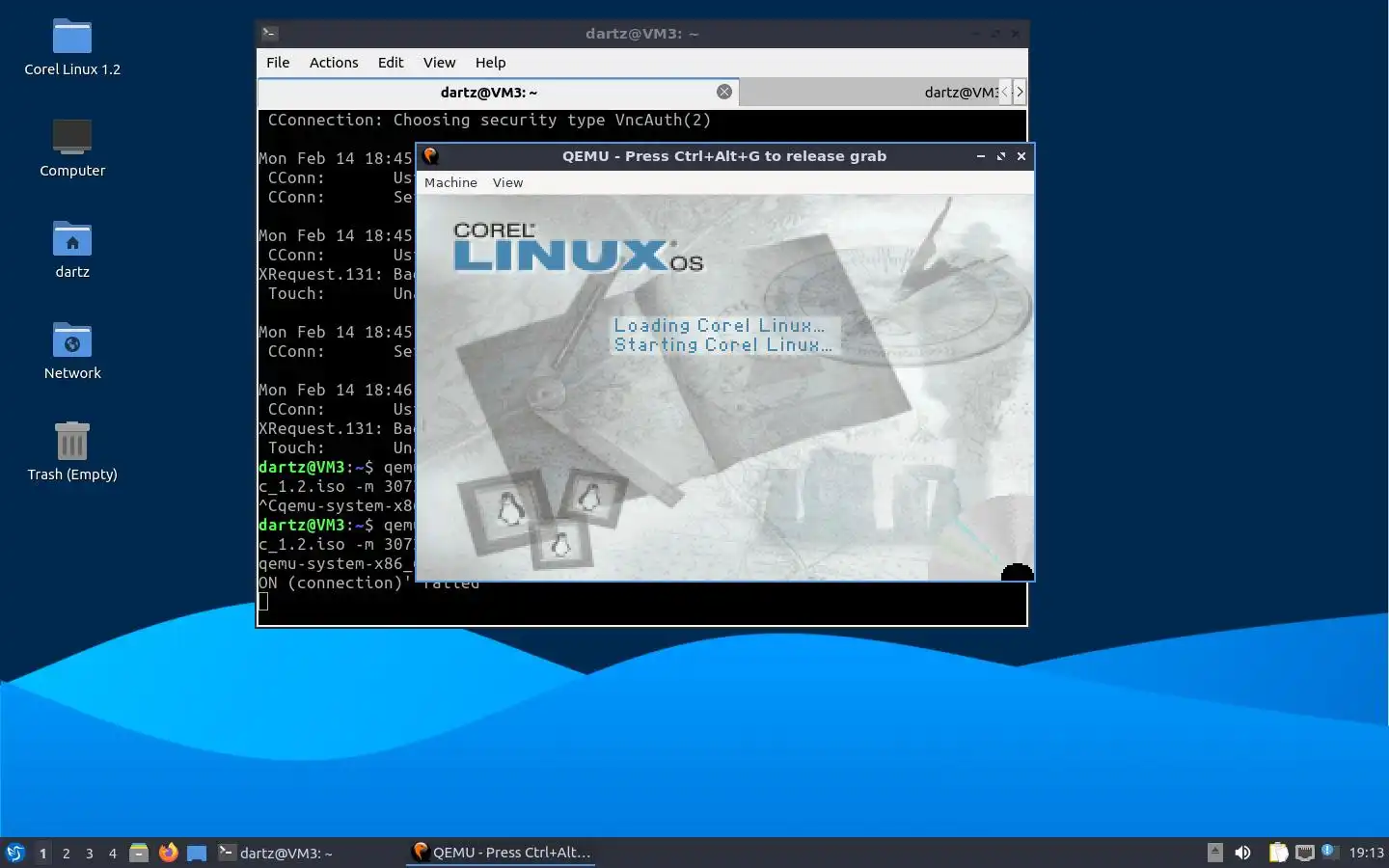Image resolution: width=1389 pixels, height=868 pixels.
Task: Switch to virtual desktop 4
Action: tap(112, 853)
